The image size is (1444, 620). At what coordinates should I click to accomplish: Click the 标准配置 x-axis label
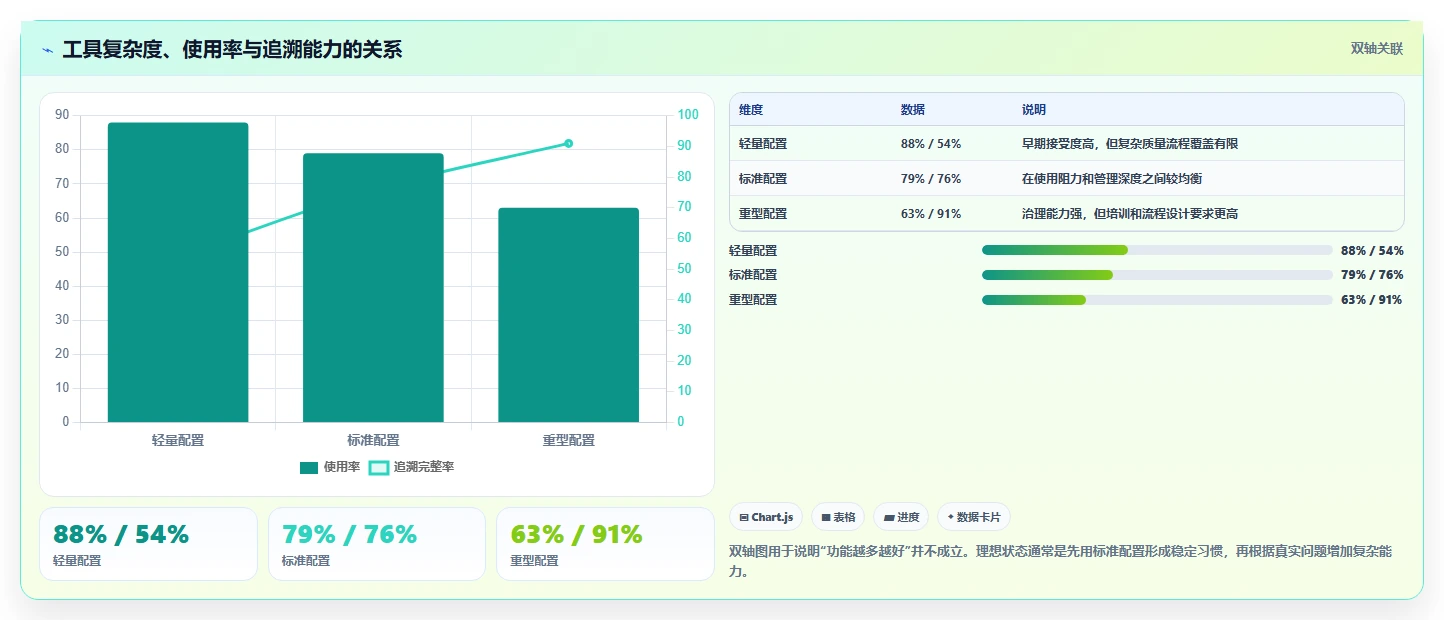pos(373,440)
